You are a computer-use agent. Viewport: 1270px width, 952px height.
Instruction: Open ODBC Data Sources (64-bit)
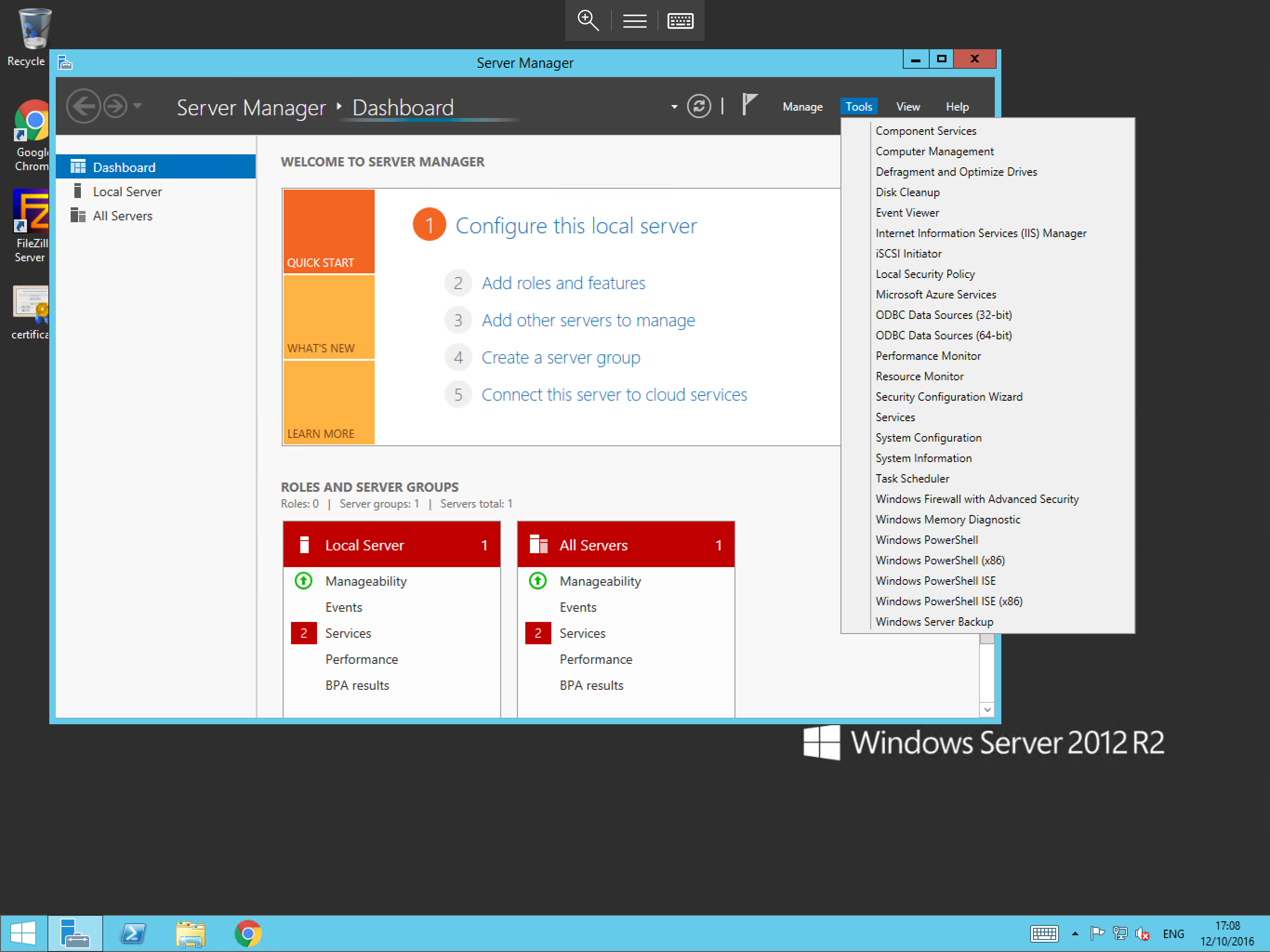click(x=987, y=335)
